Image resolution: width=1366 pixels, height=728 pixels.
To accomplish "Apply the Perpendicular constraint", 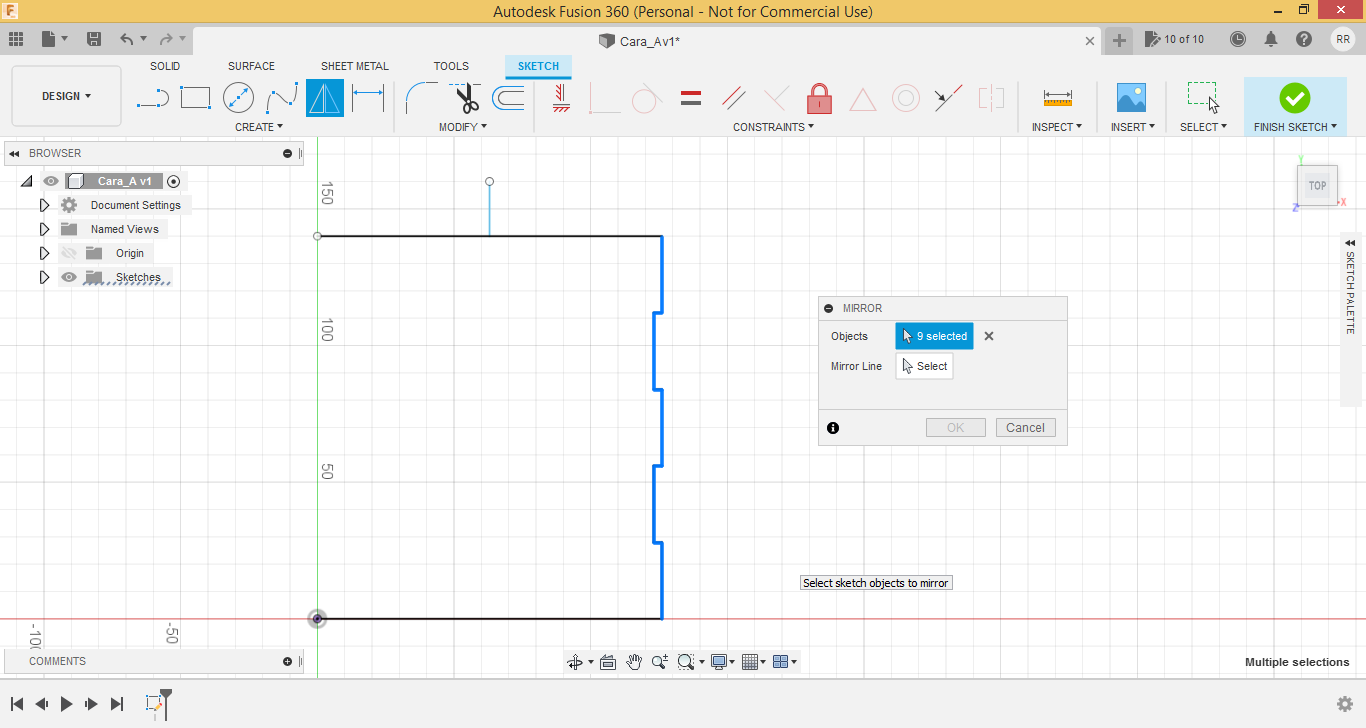I will pos(776,98).
